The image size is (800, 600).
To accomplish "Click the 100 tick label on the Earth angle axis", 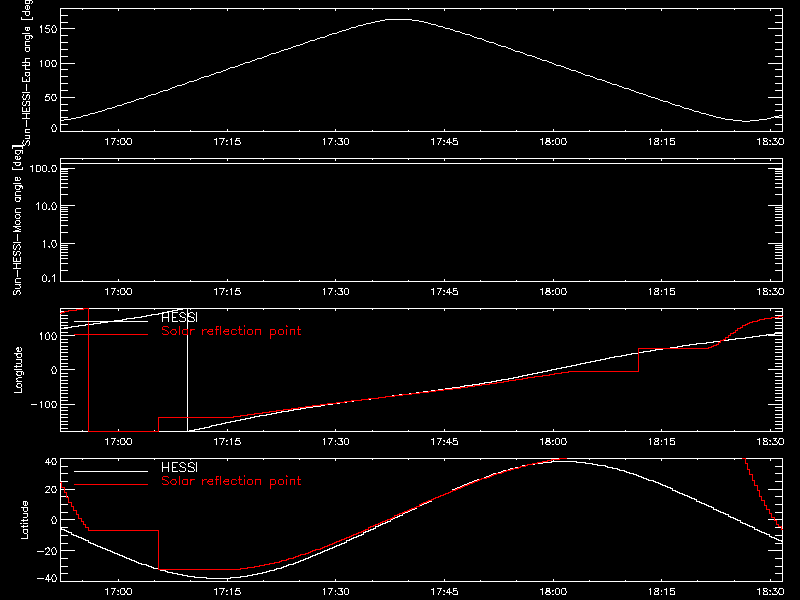I will pos(47,64).
